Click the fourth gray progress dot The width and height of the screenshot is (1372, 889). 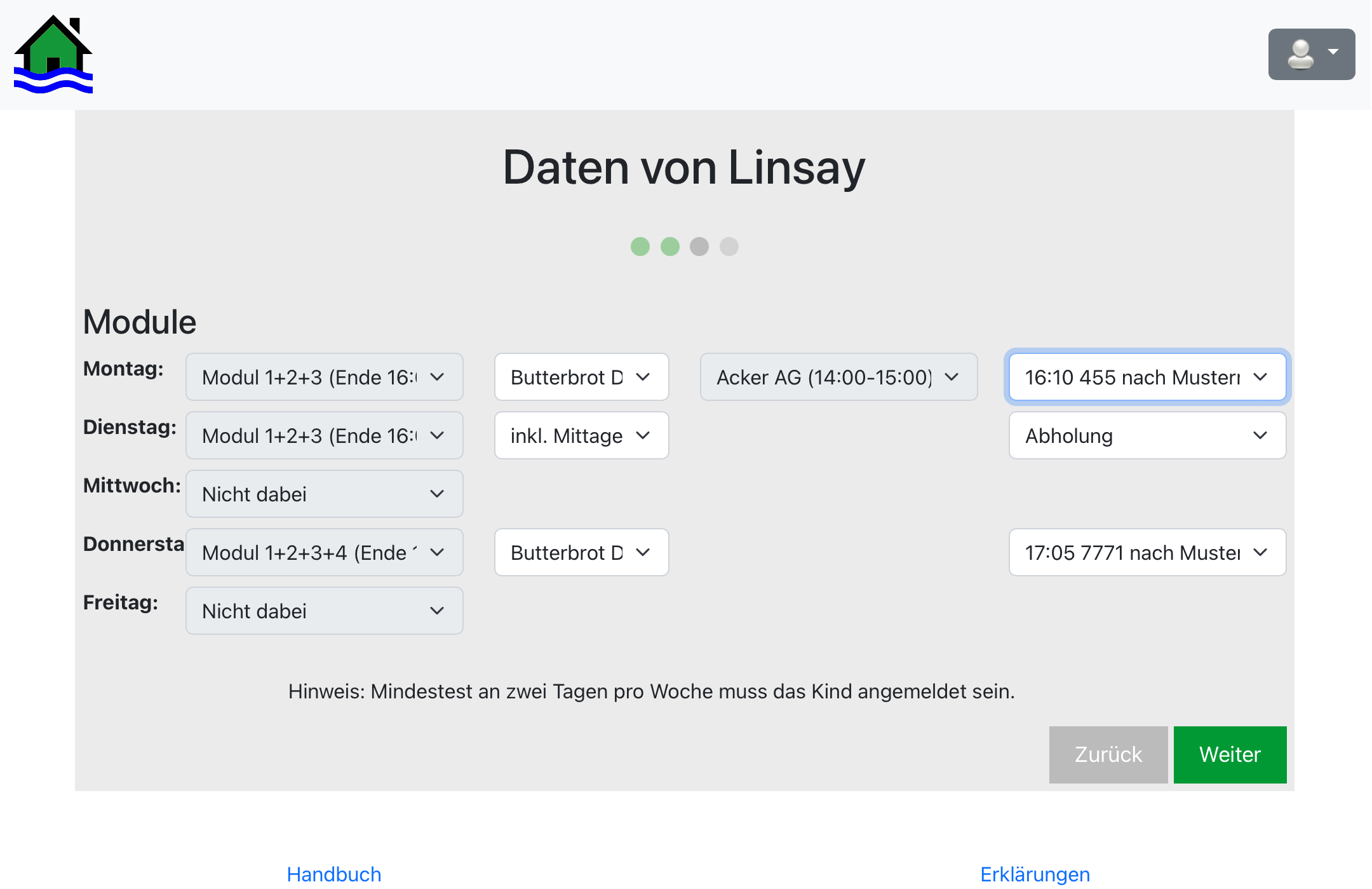tap(729, 247)
